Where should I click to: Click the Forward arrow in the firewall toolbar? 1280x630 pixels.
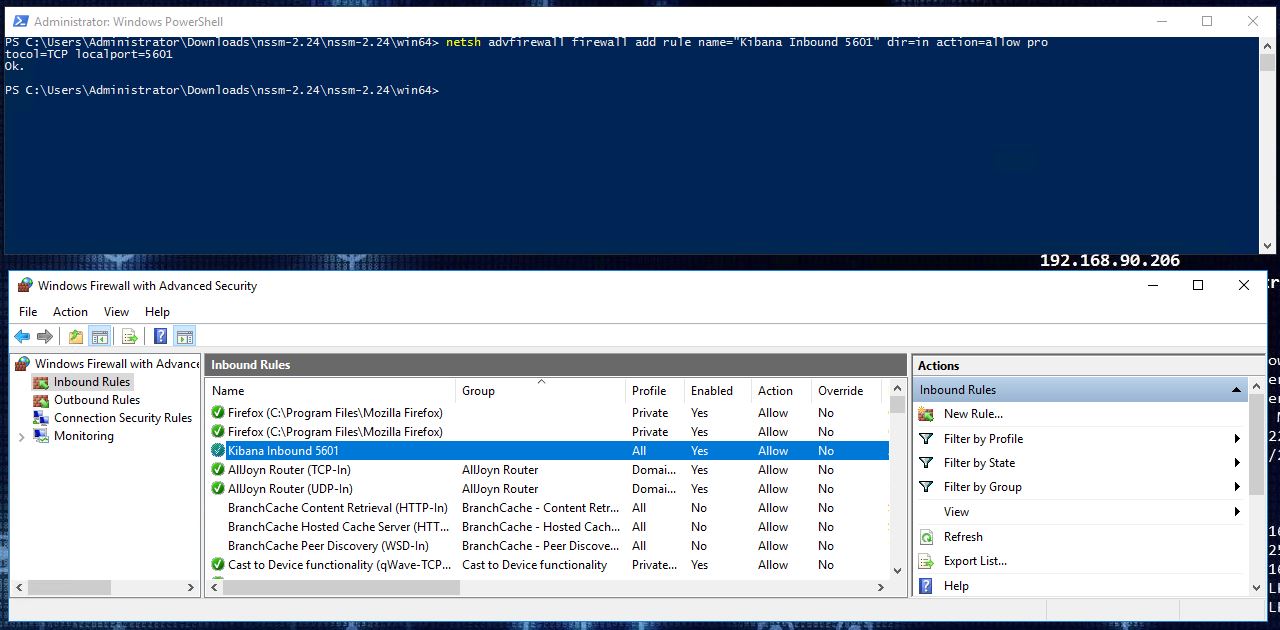44,336
